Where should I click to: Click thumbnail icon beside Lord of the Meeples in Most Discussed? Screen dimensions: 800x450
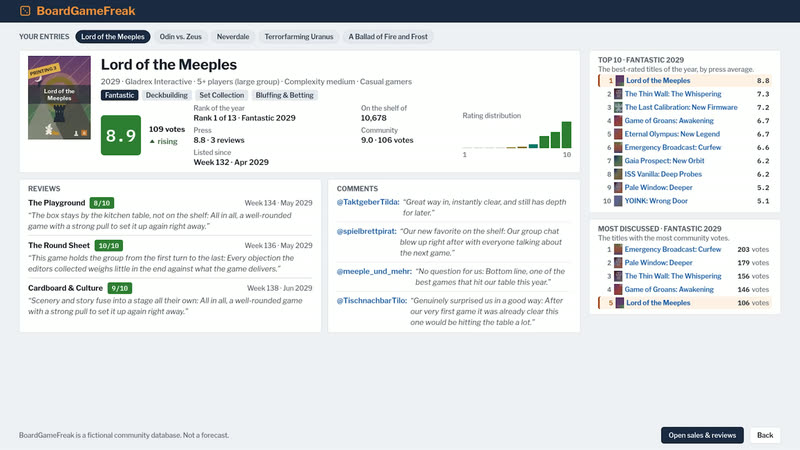(619, 303)
